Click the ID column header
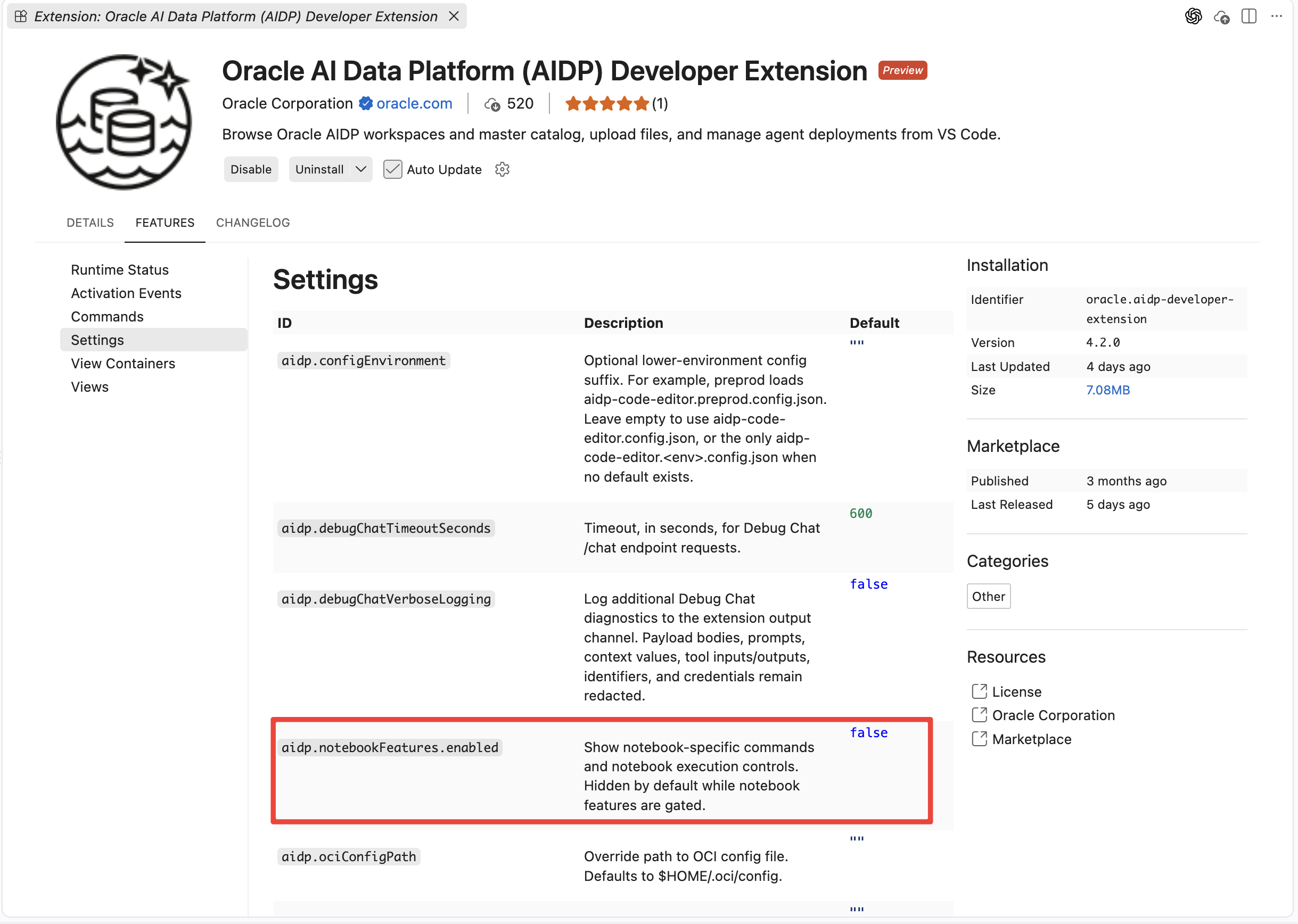1298x924 pixels. click(x=284, y=323)
